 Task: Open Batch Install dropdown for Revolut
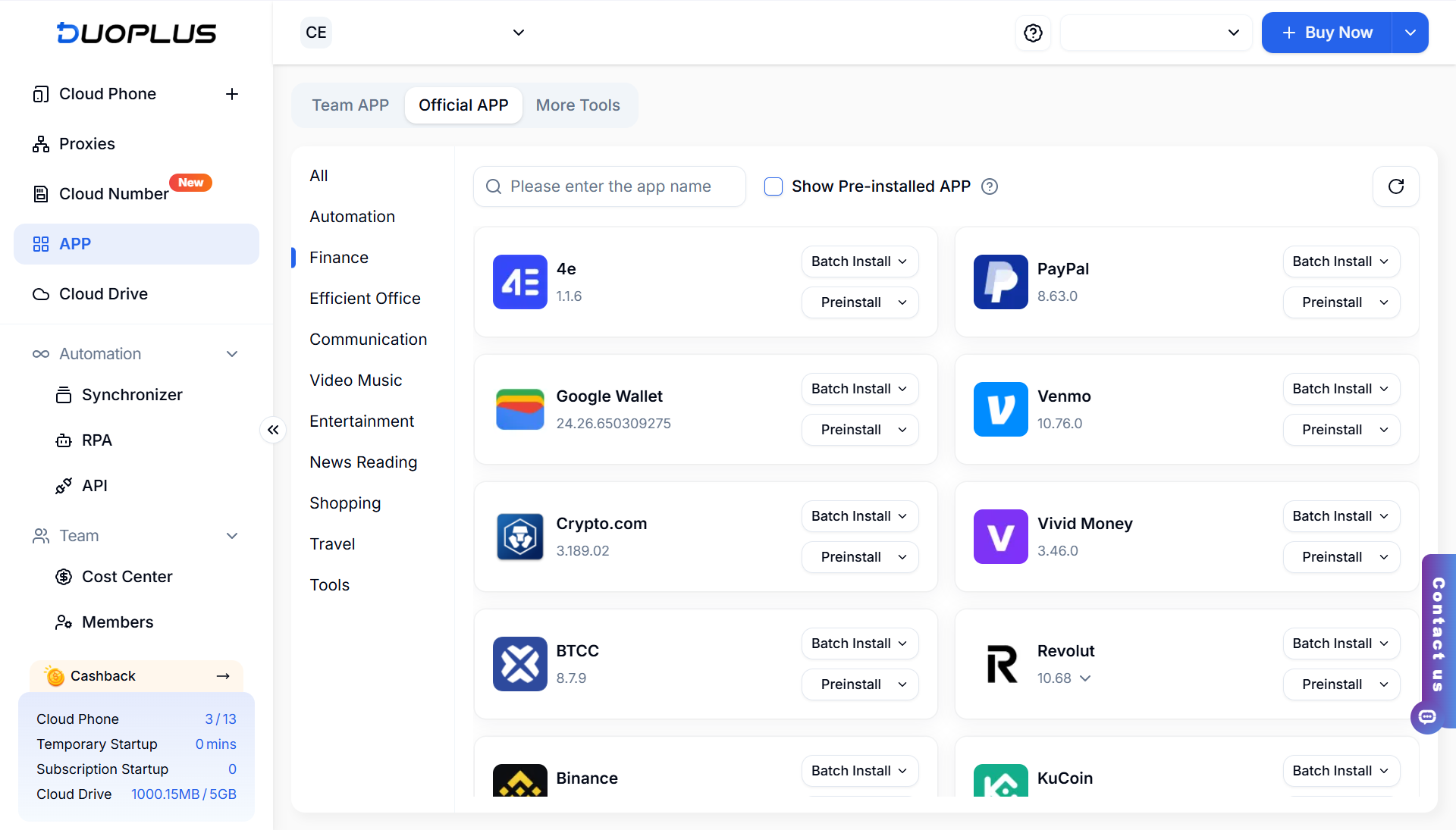[1341, 644]
